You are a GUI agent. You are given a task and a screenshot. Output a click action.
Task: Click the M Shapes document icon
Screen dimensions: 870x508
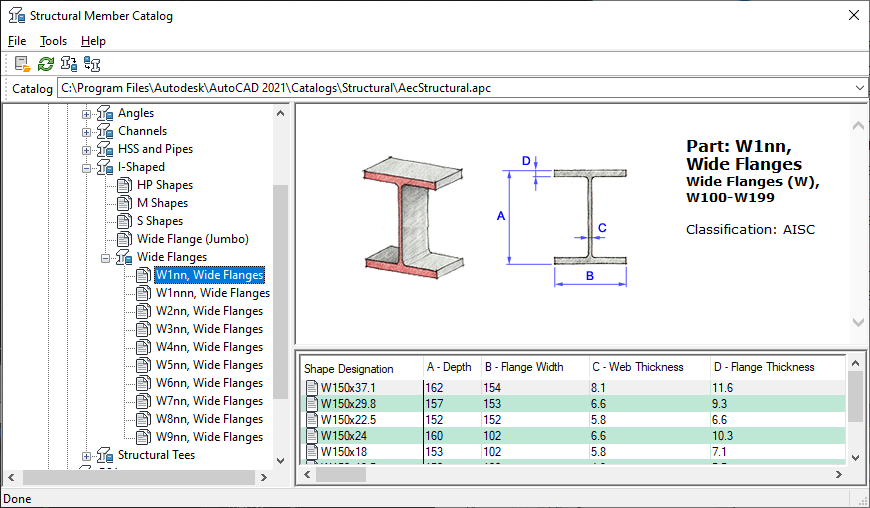coord(124,203)
